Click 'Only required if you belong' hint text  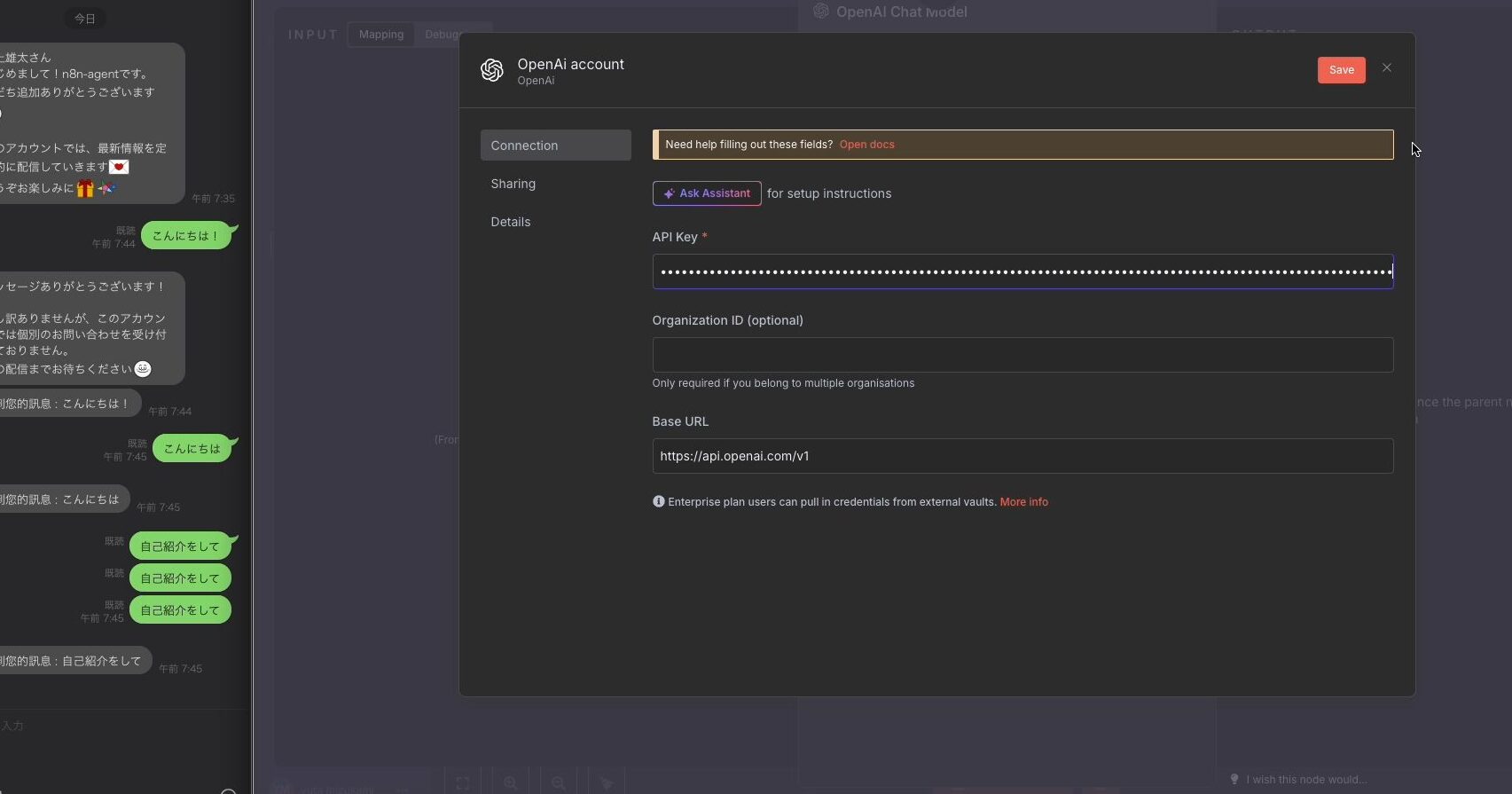(783, 383)
